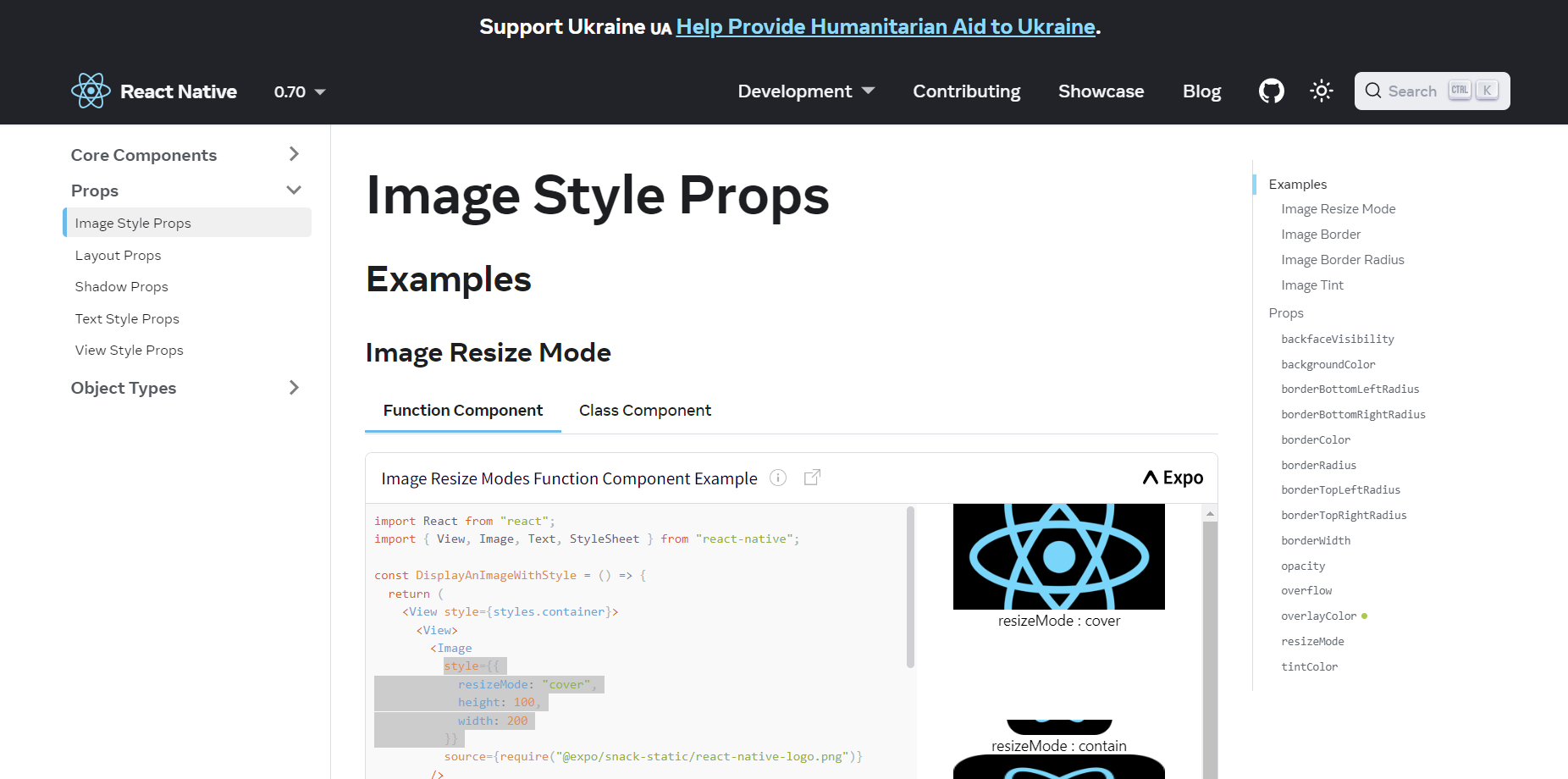Go to borderRadius prop link

tap(1318, 465)
